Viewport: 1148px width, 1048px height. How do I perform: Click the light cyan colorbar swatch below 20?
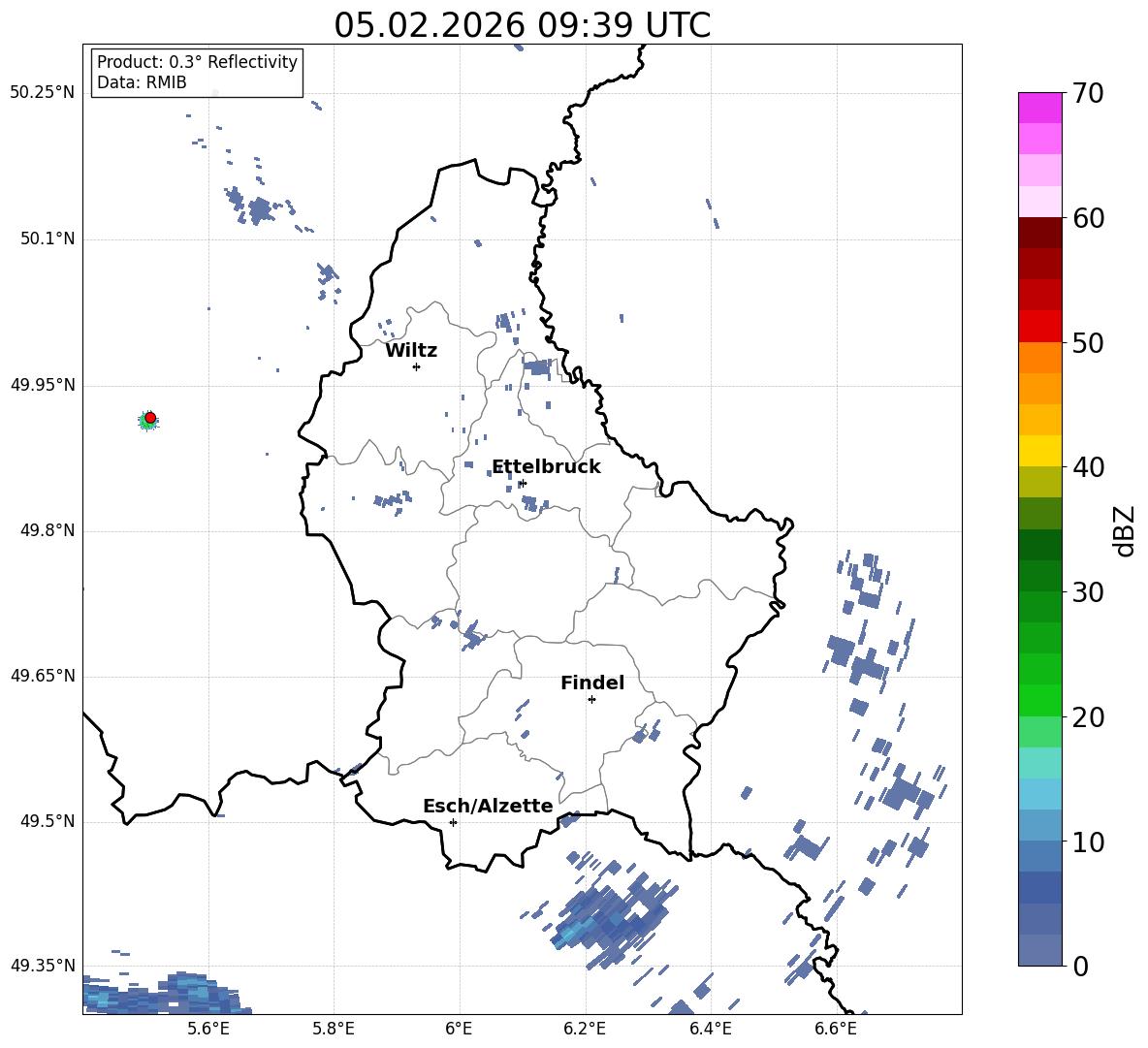point(1040,763)
